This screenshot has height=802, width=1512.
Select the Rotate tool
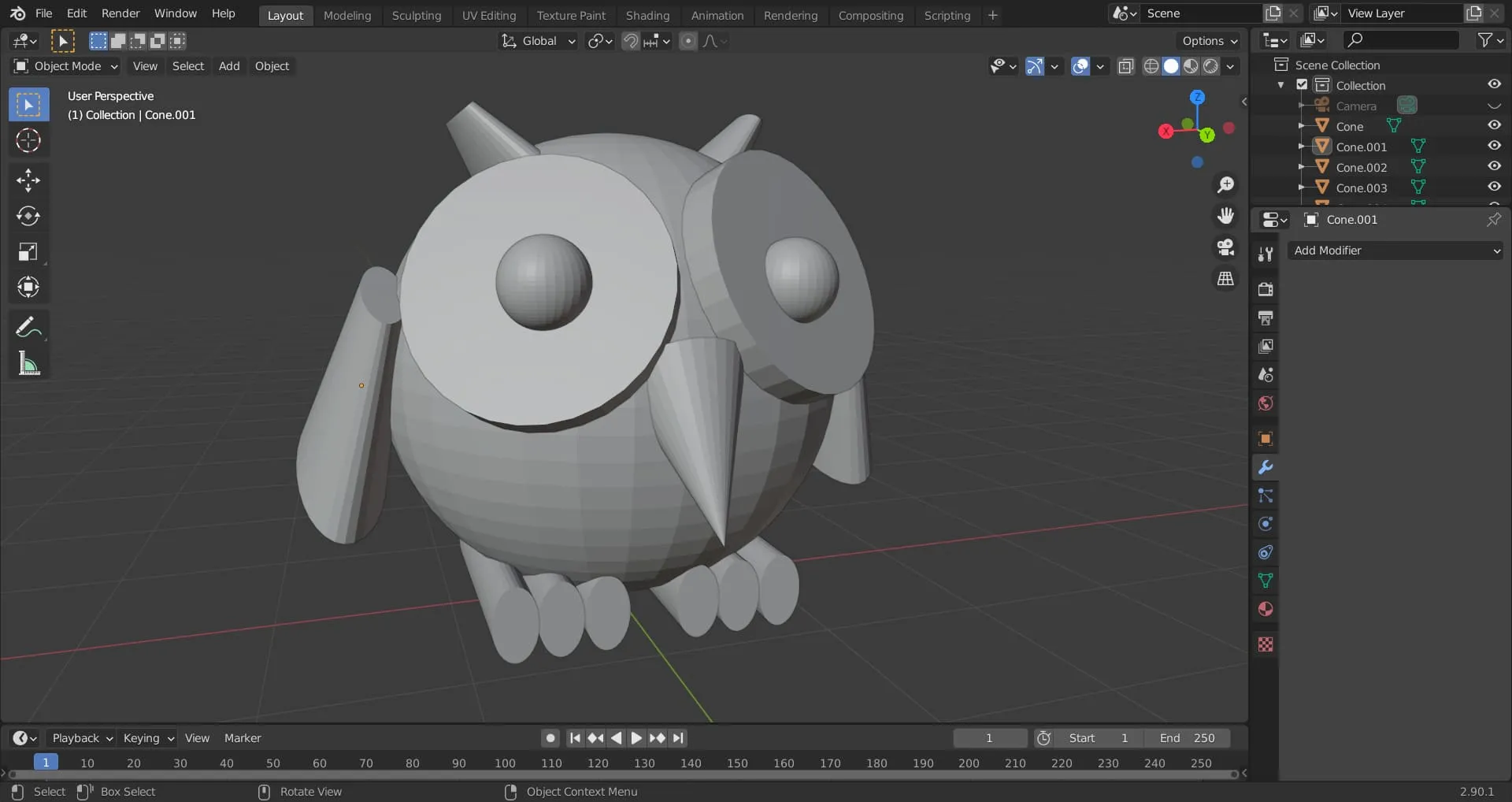pos(28,217)
